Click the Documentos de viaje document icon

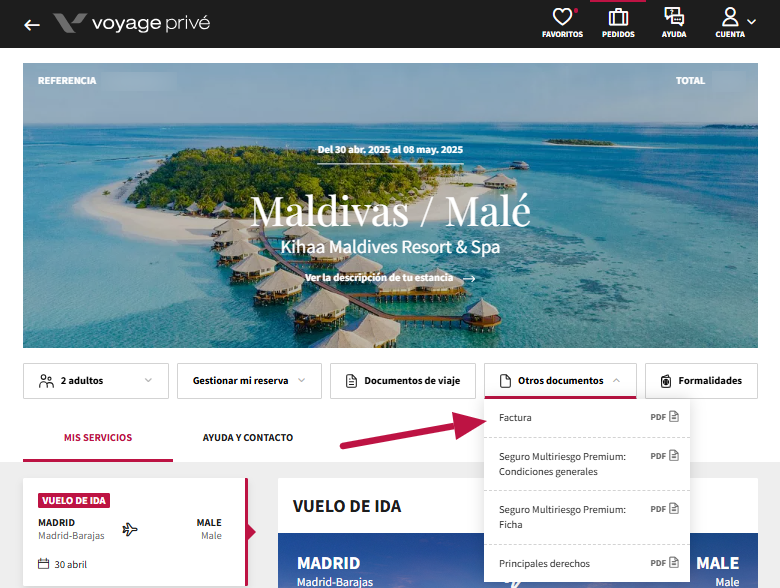(351, 381)
